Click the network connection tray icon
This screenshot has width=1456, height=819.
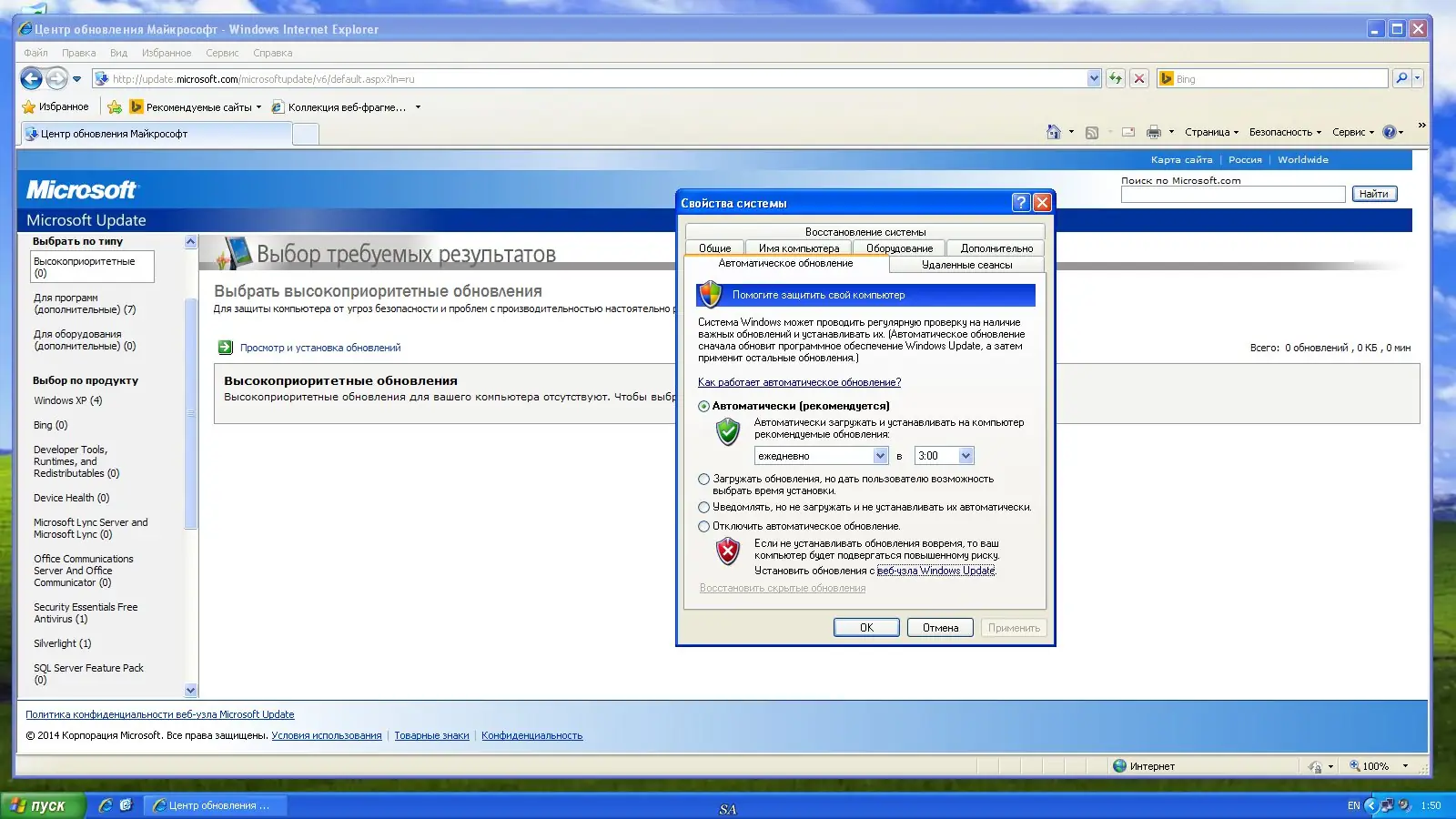click(x=1387, y=805)
